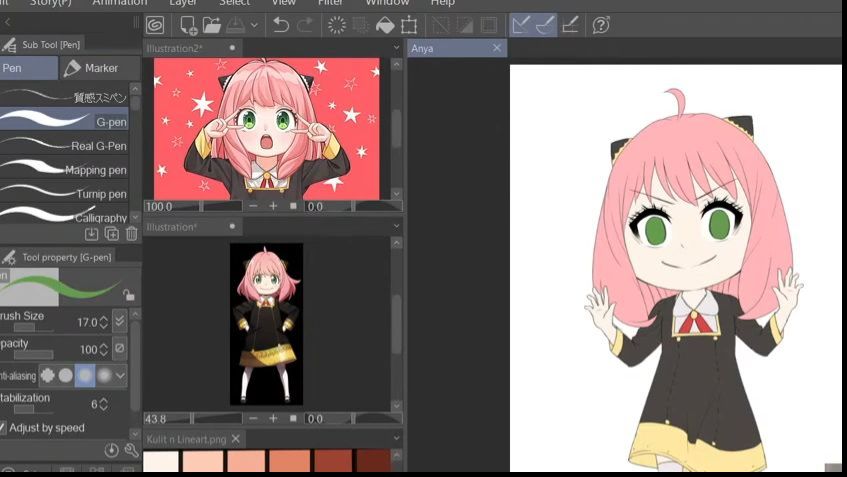Open Clip Studio Paint support help icon

(601, 25)
